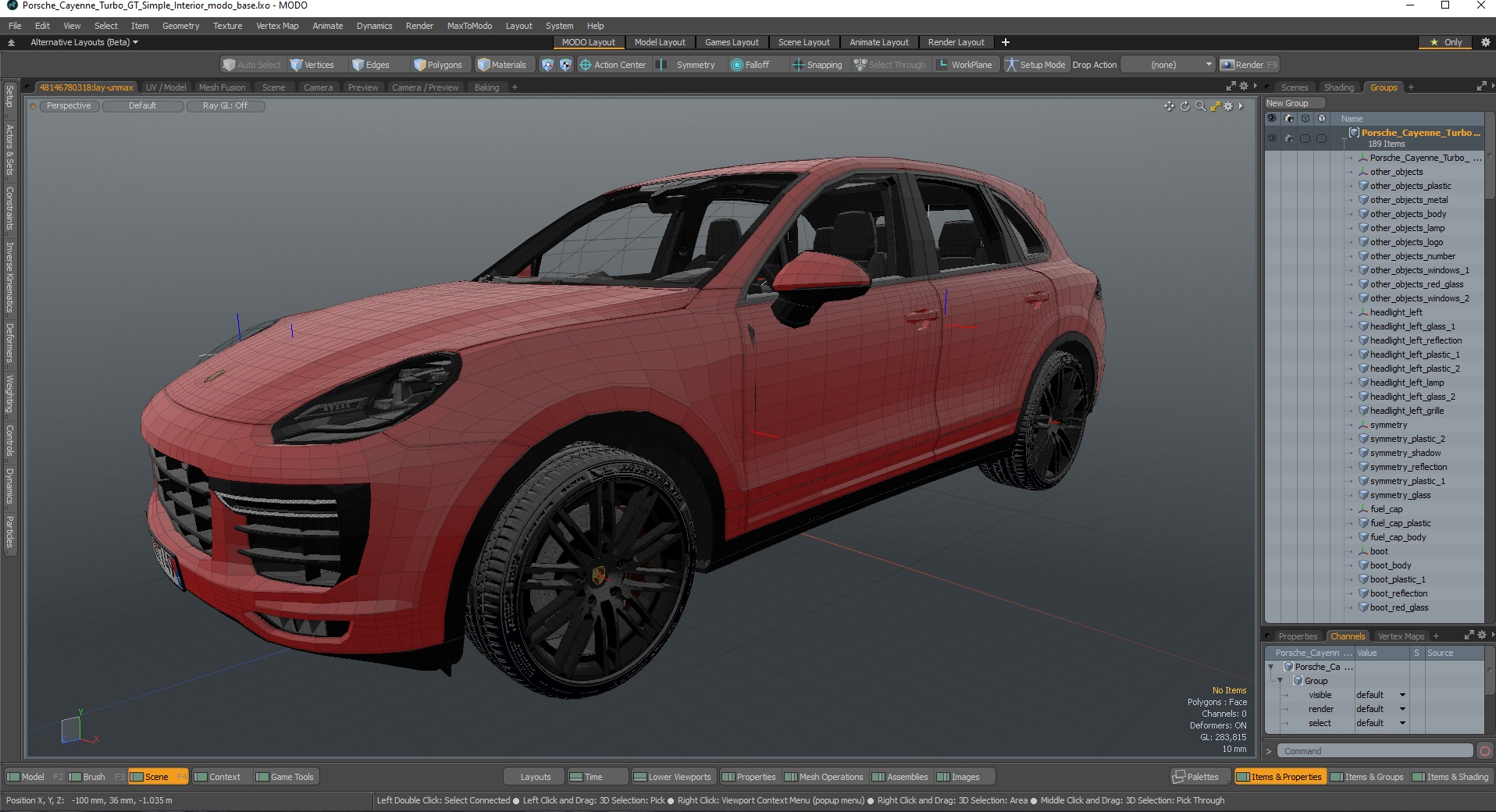Open Action Center tool options
The width and height of the screenshot is (1496, 812).
point(613,65)
